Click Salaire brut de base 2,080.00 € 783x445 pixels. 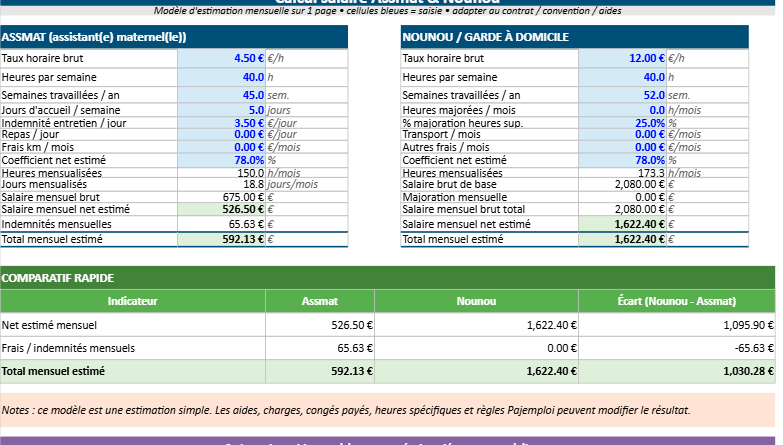[x=622, y=184]
